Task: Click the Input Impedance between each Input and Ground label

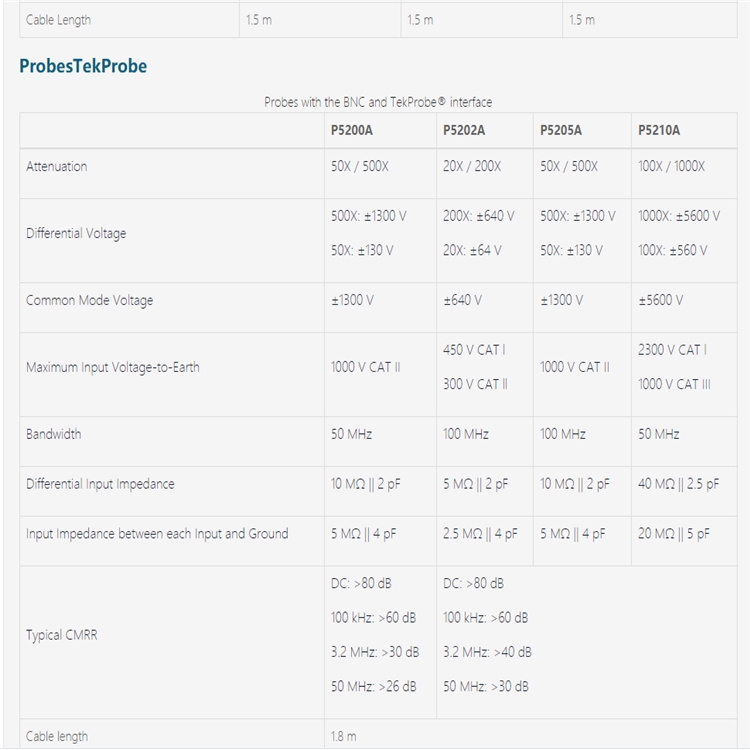Action: pyautogui.click(x=157, y=534)
